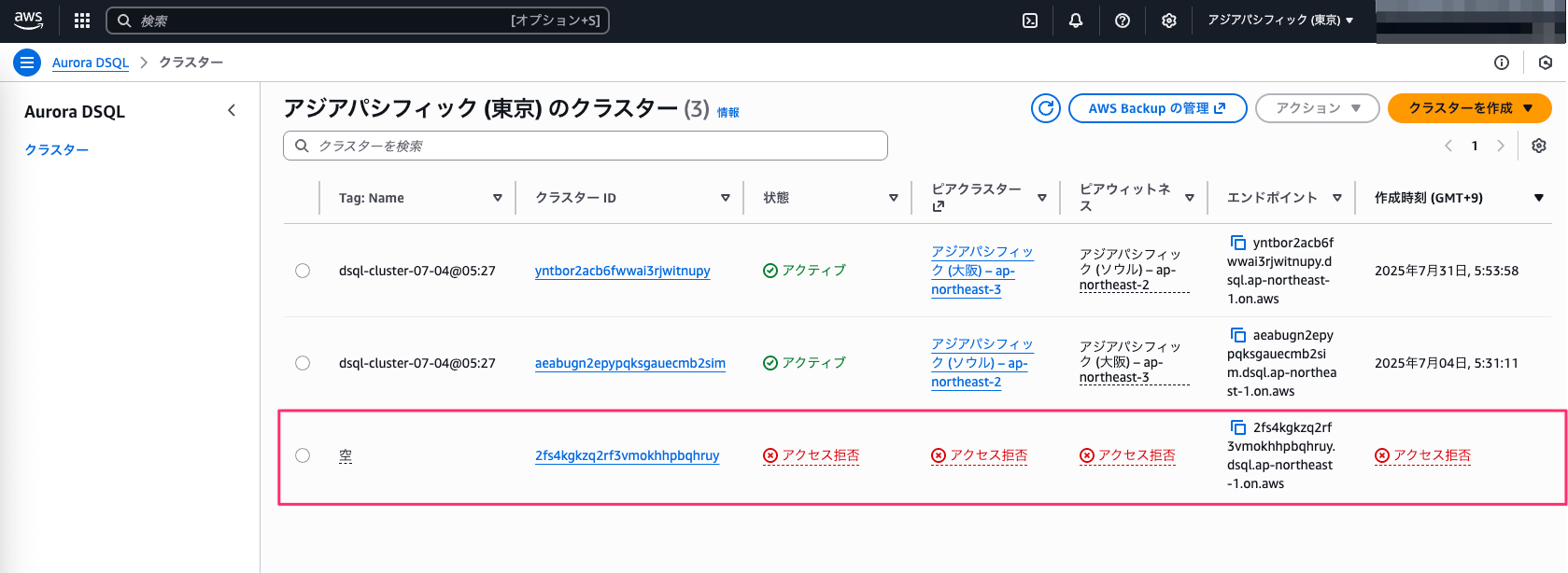Open the AWS services grid menu
This screenshot has width=1568, height=573.
coord(82,21)
